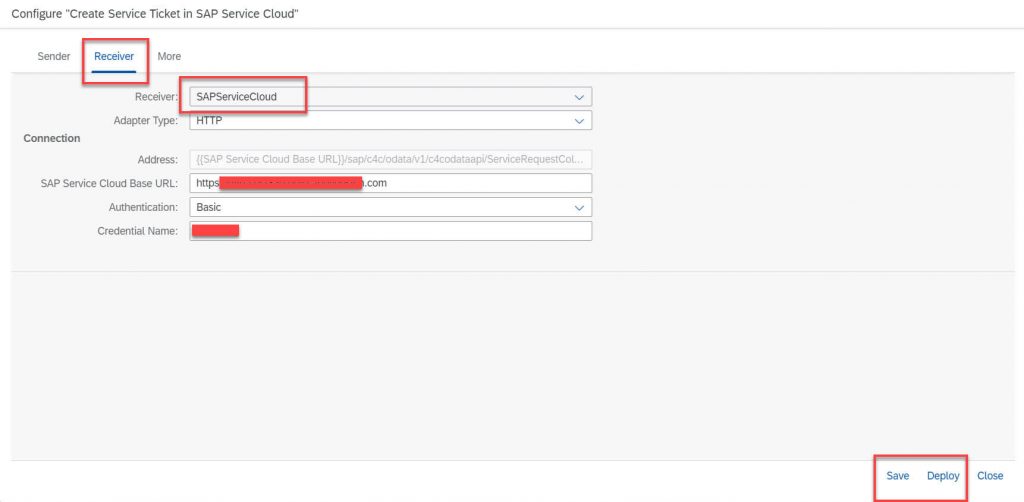Click the 'SAP Service Cloud Base URL:' label
Screen dimensions: 1024x502
pos(109,183)
